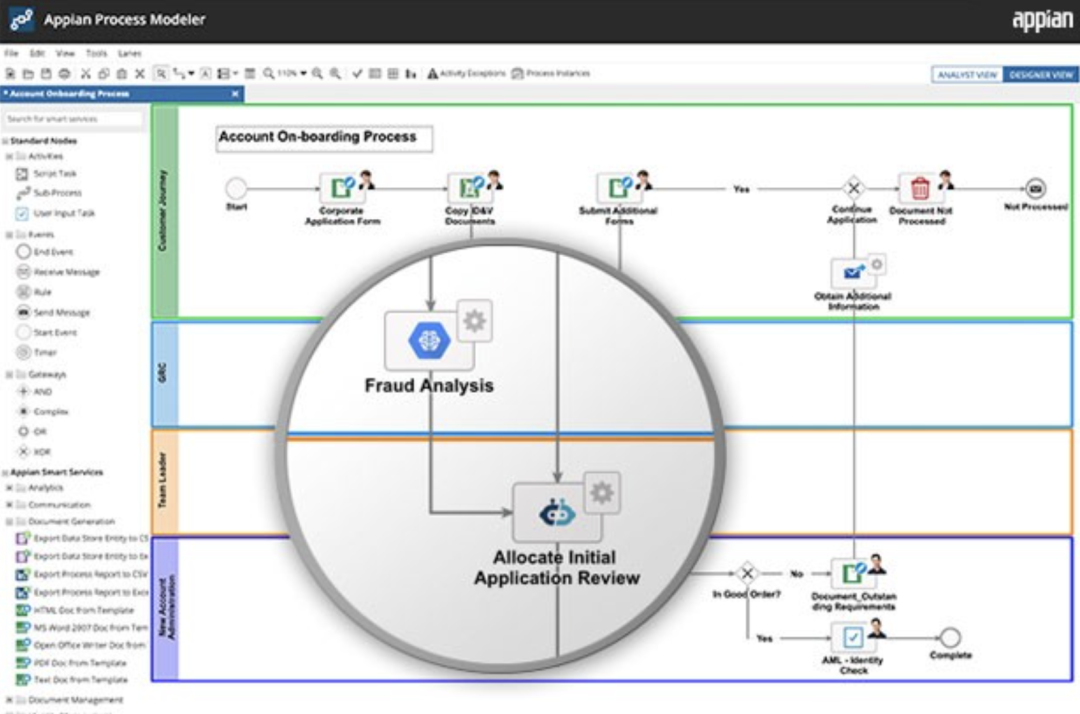Click the Send Message palette icon
The height and width of the screenshot is (714, 1080).
click(23, 313)
